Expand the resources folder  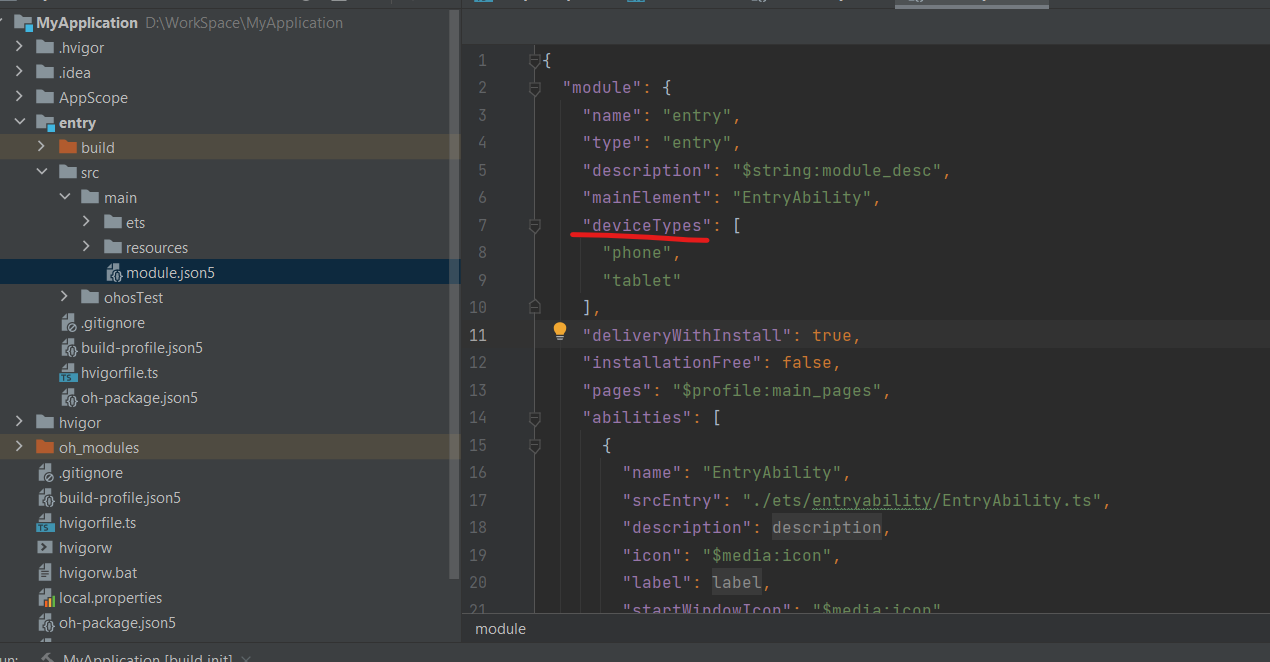pos(87,247)
